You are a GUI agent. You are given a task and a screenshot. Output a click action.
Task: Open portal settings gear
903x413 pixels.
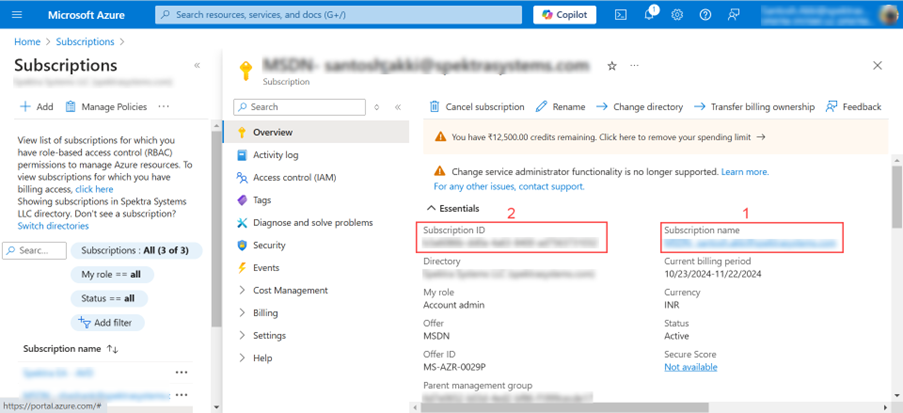point(677,15)
